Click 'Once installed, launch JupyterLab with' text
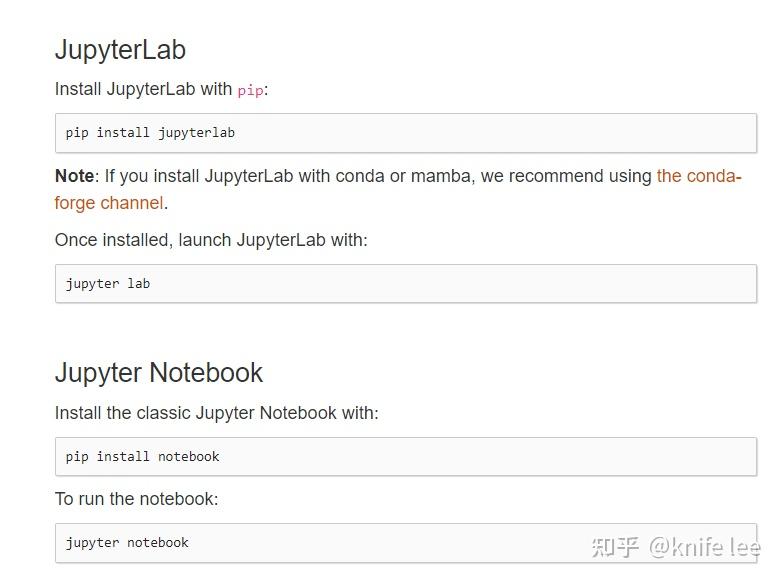 (x=211, y=240)
